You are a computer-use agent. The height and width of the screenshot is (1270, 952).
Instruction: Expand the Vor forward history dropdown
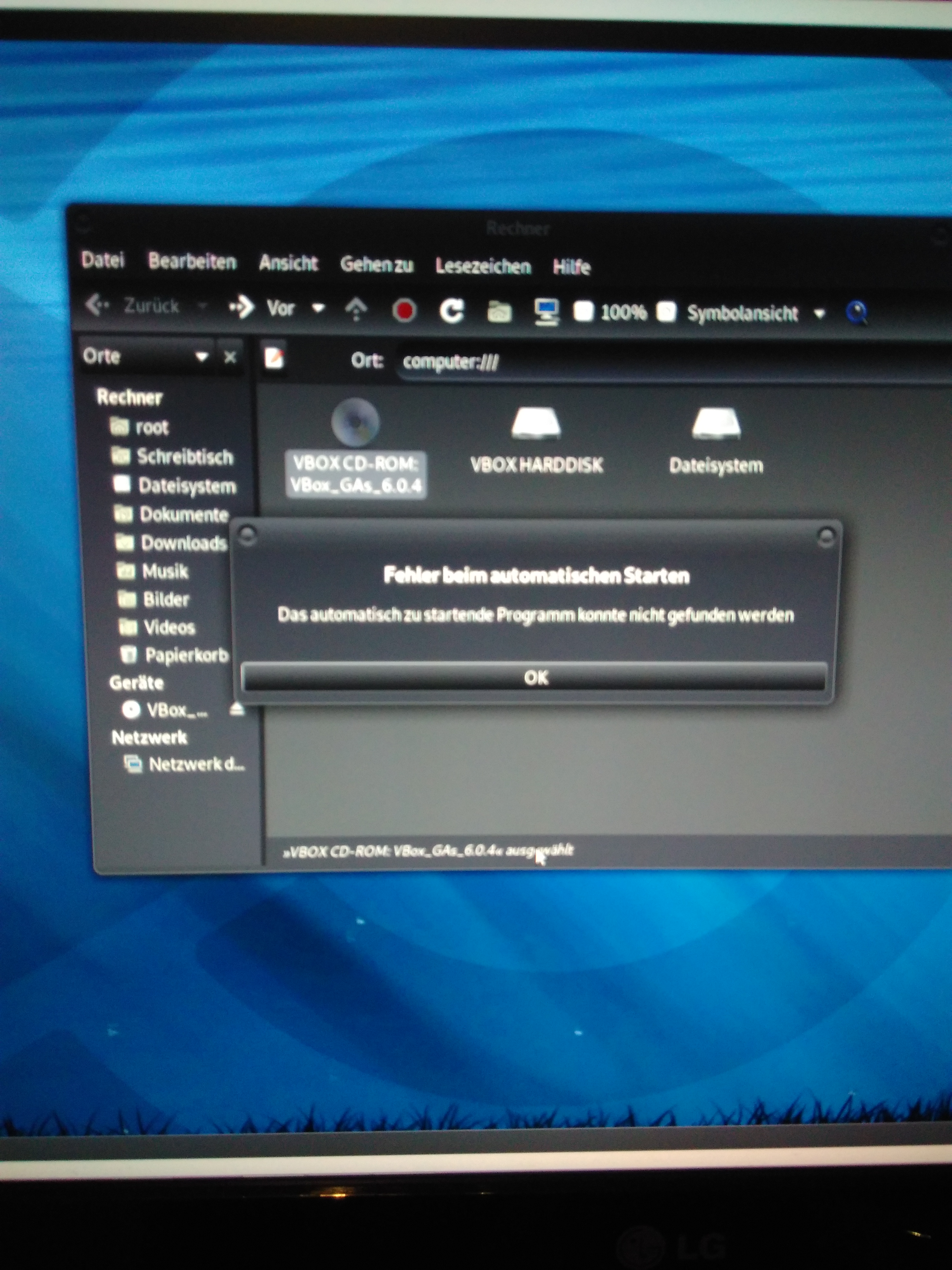(x=319, y=308)
